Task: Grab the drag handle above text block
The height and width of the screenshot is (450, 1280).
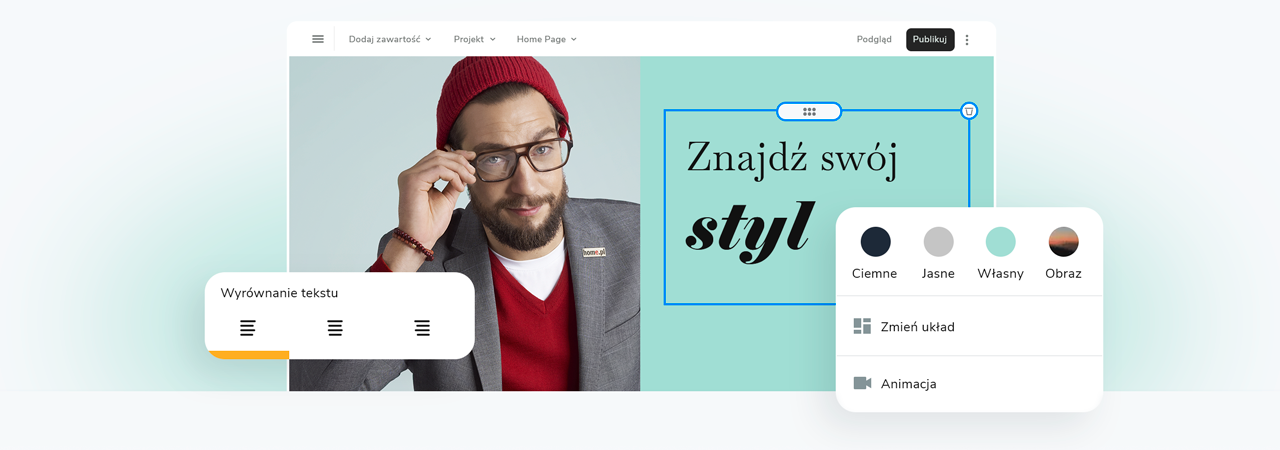Action: [809, 112]
